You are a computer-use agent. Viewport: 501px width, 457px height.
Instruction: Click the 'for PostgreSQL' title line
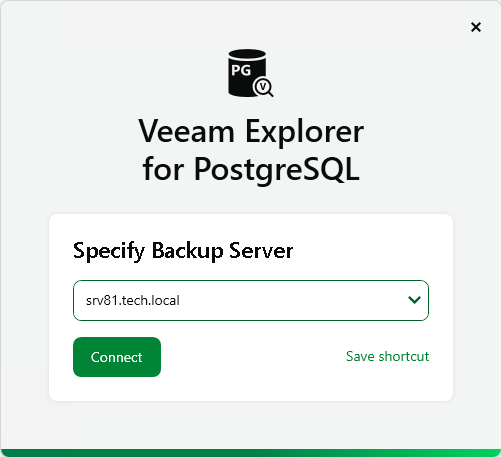pos(251,169)
